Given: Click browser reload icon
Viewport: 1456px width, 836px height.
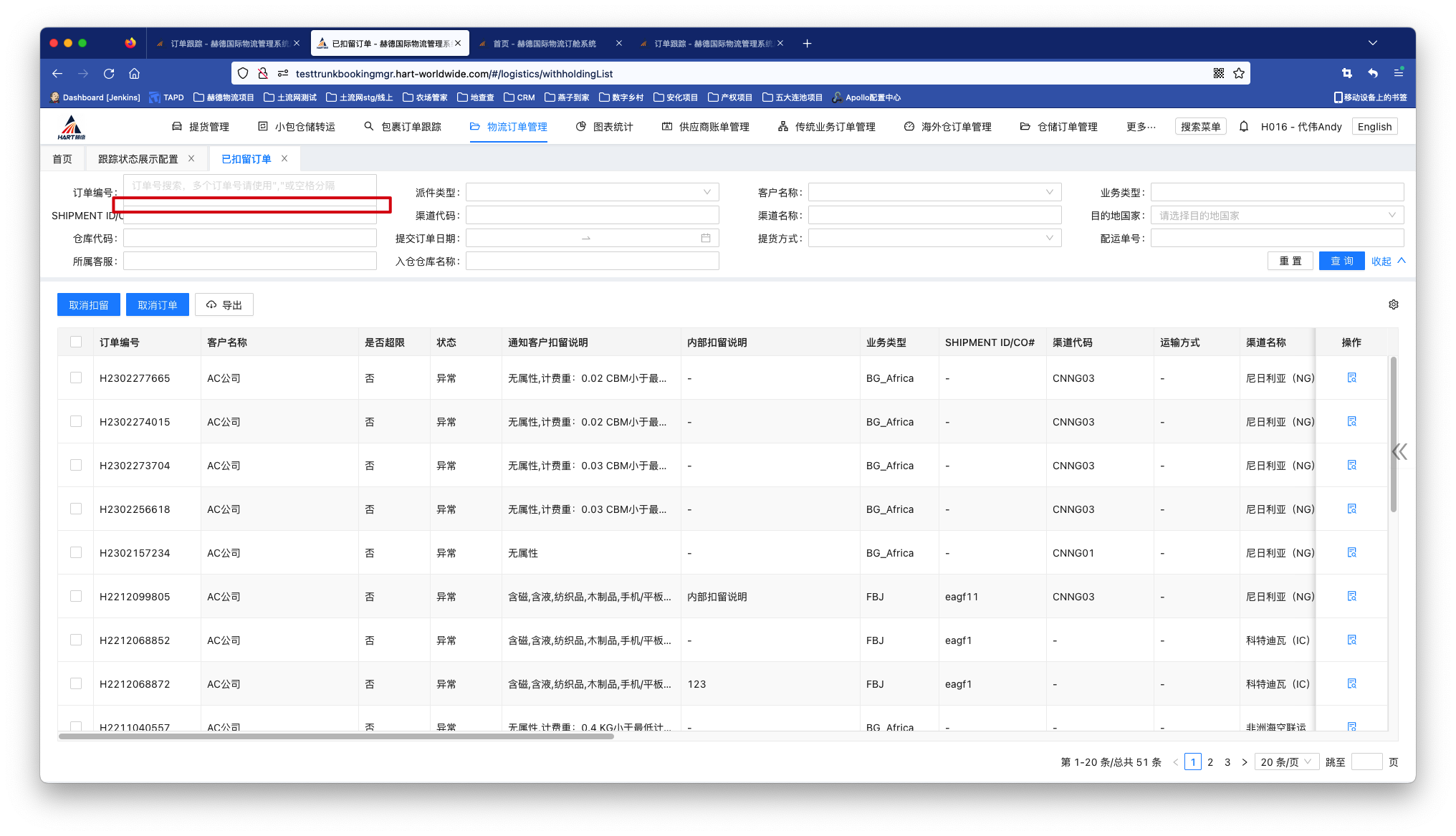Looking at the screenshot, I should tap(109, 73).
